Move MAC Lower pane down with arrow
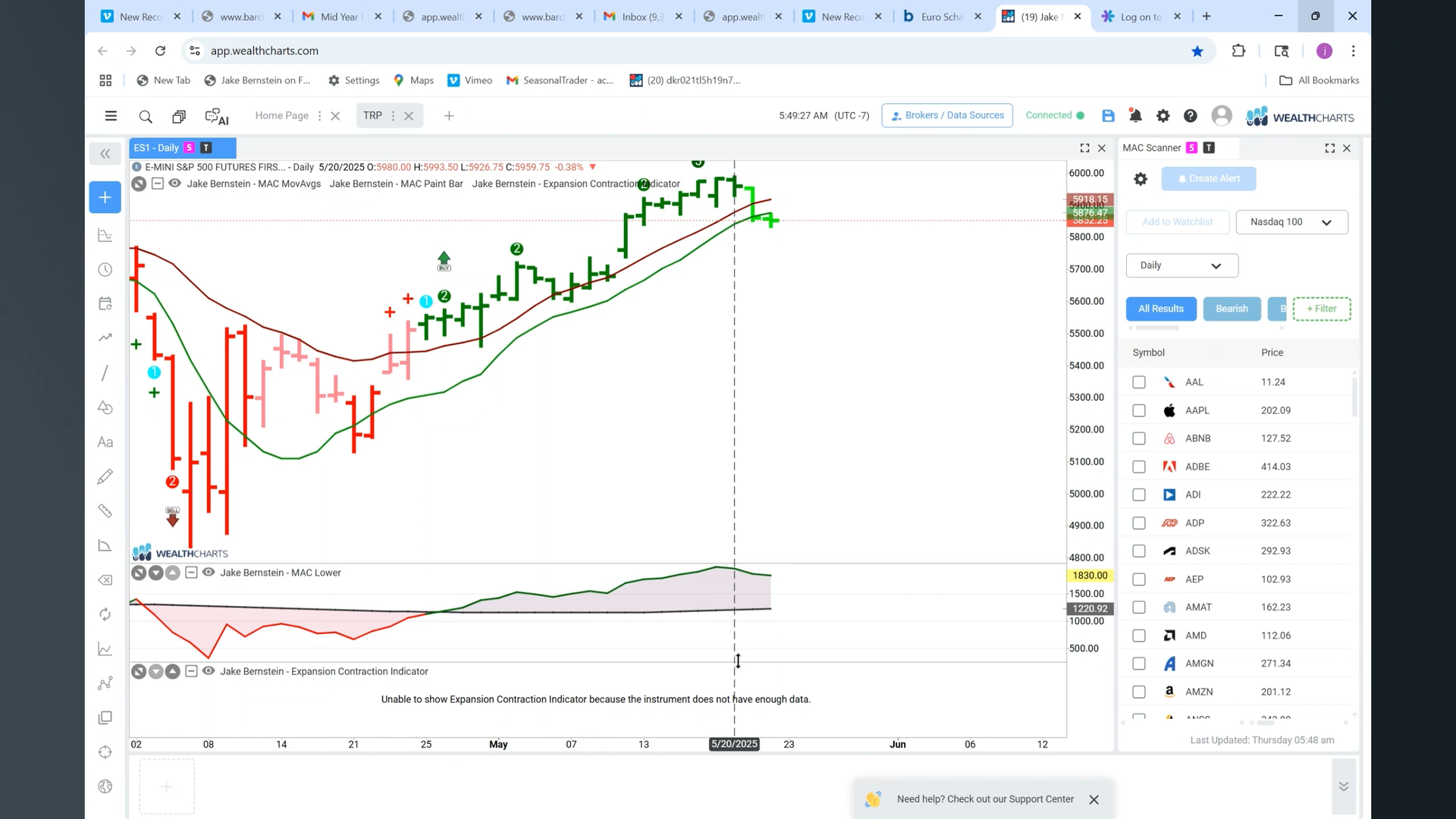This screenshot has height=819, width=1456. [x=155, y=573]
